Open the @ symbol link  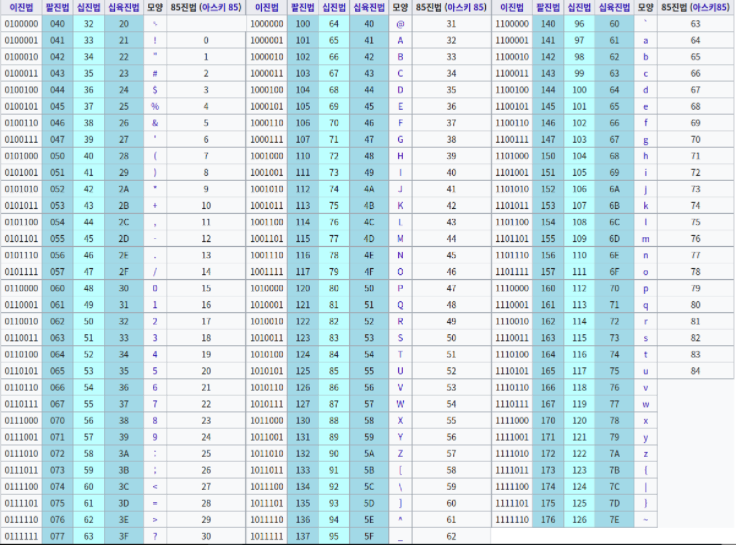(x=400, y=24)
